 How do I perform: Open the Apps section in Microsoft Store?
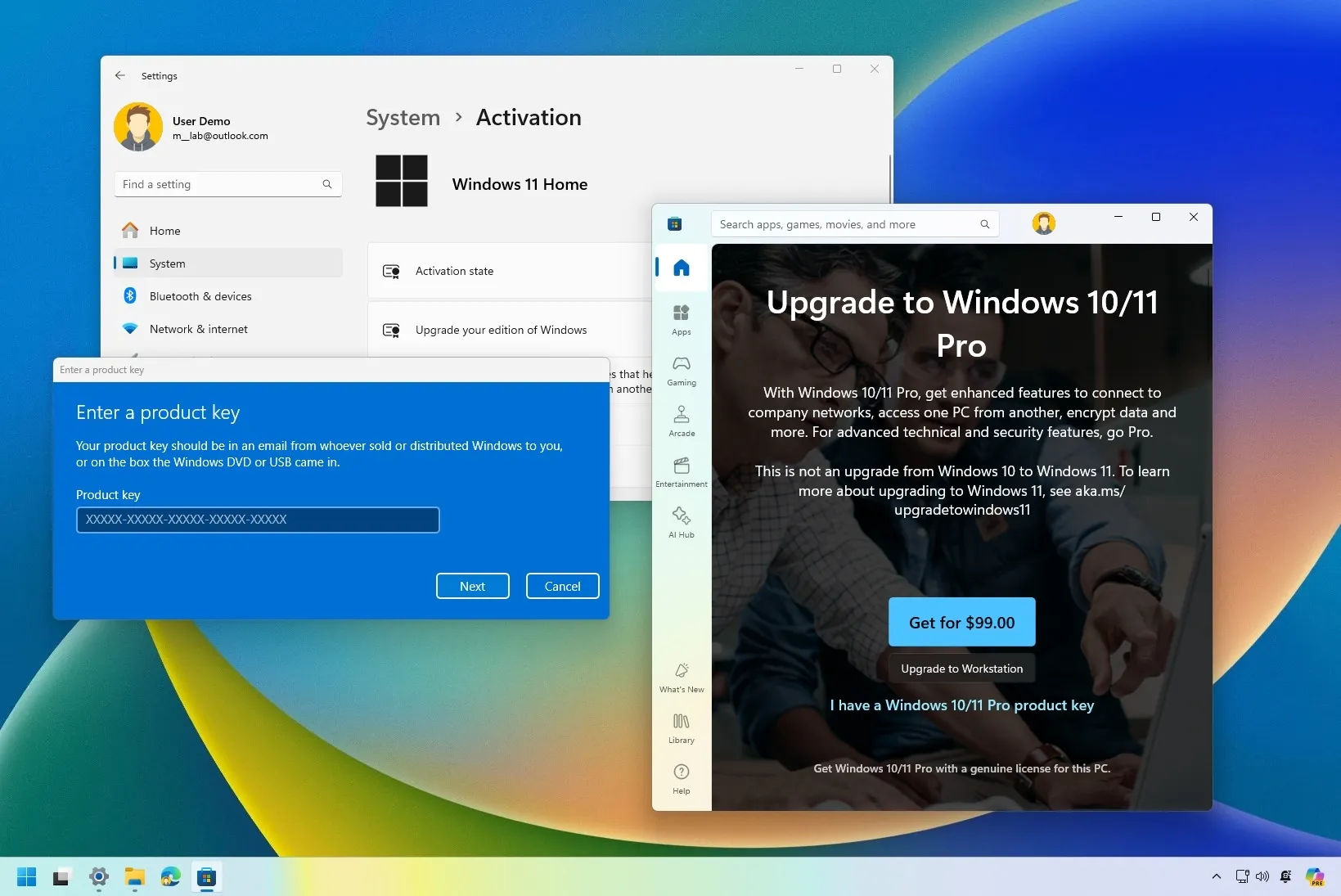point(681,319)
